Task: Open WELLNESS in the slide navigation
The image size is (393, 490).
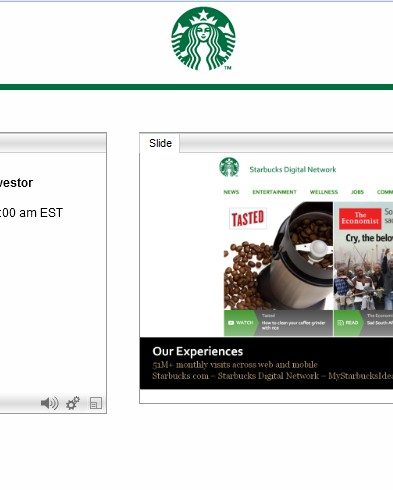Action: (324, 192)
